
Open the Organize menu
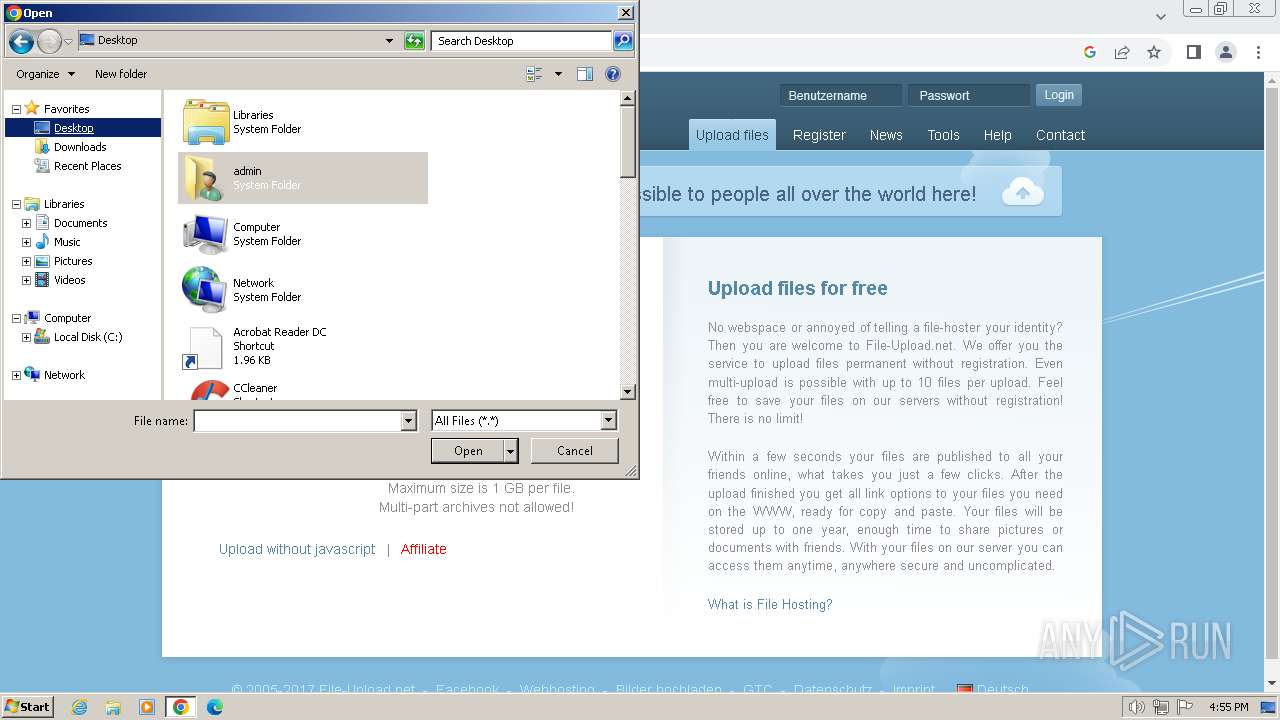[x=45, y=74]
